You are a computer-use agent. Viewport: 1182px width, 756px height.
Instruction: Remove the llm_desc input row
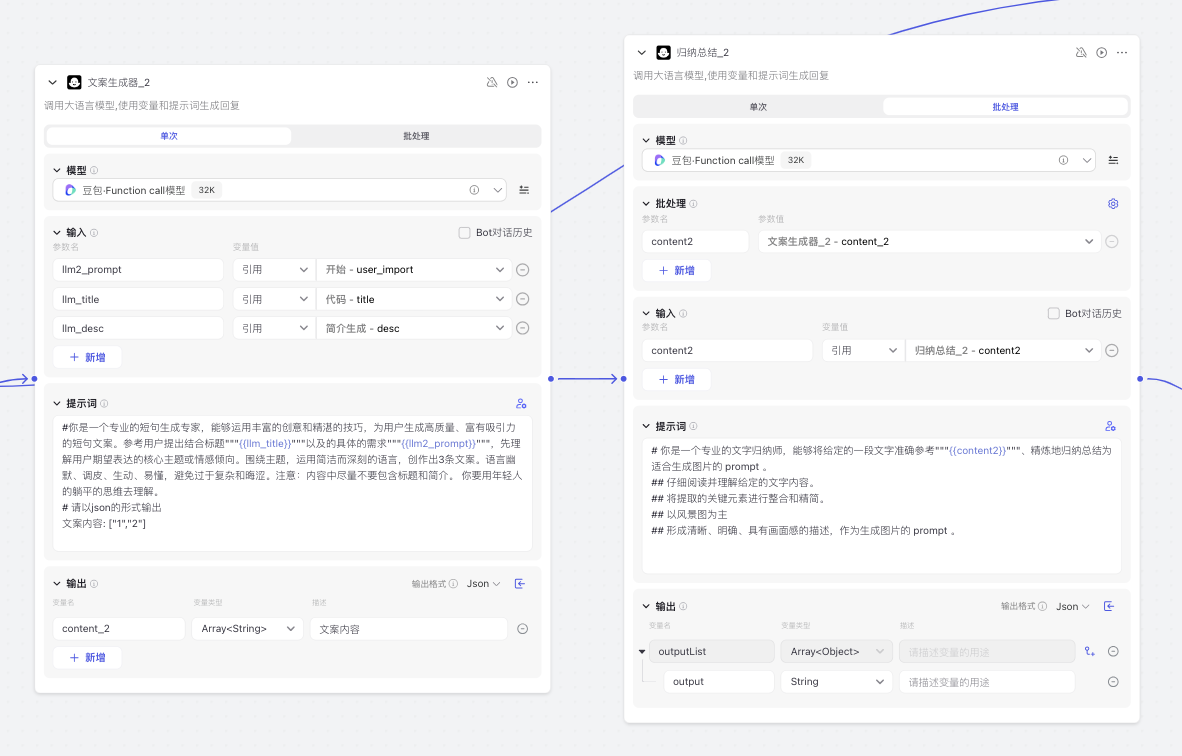pos(522,328)
